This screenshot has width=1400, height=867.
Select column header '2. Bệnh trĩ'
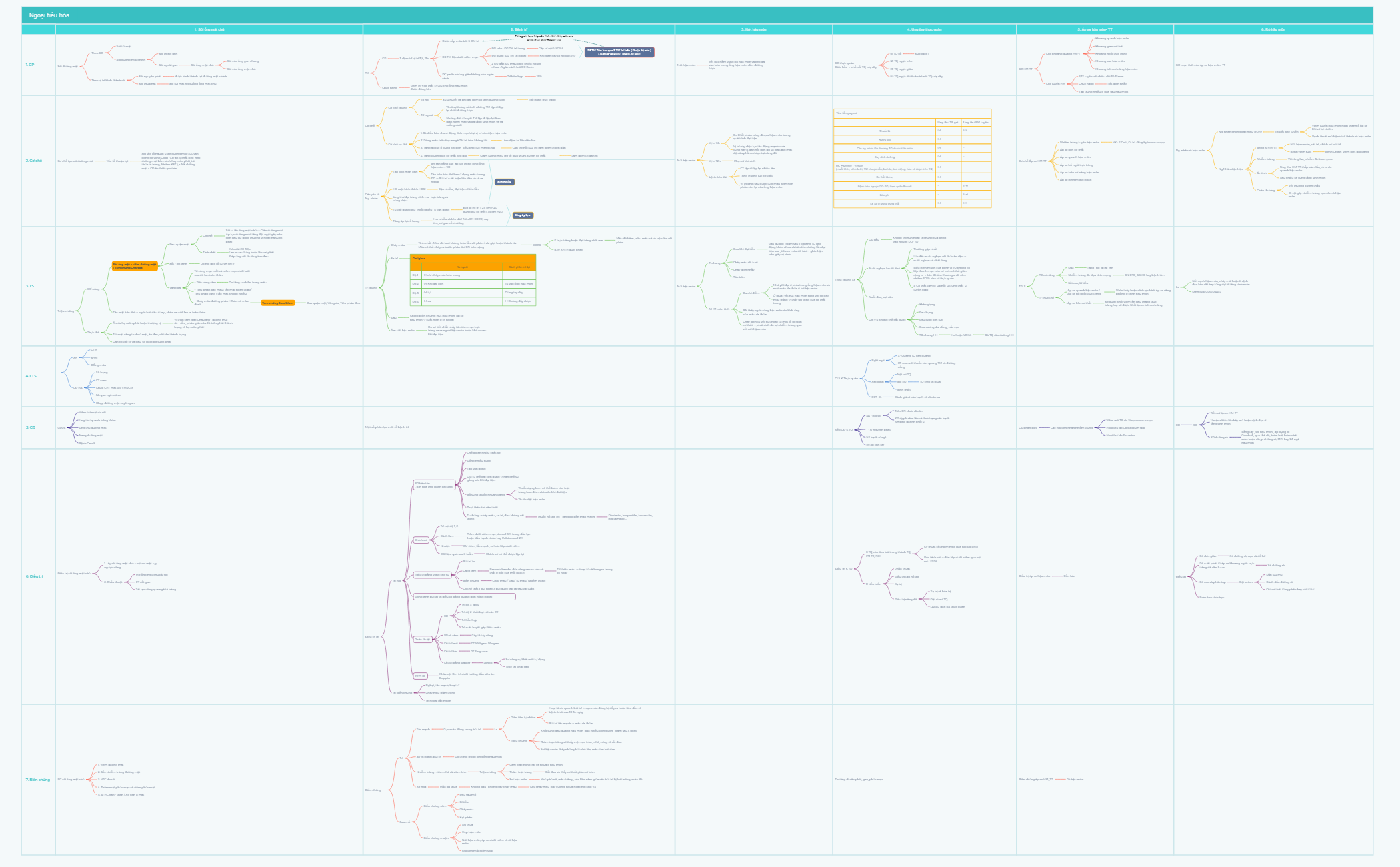519,29
